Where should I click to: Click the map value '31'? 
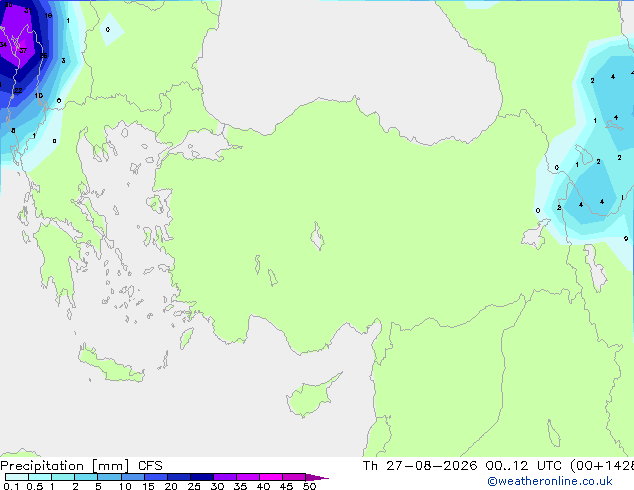[27, 11]
